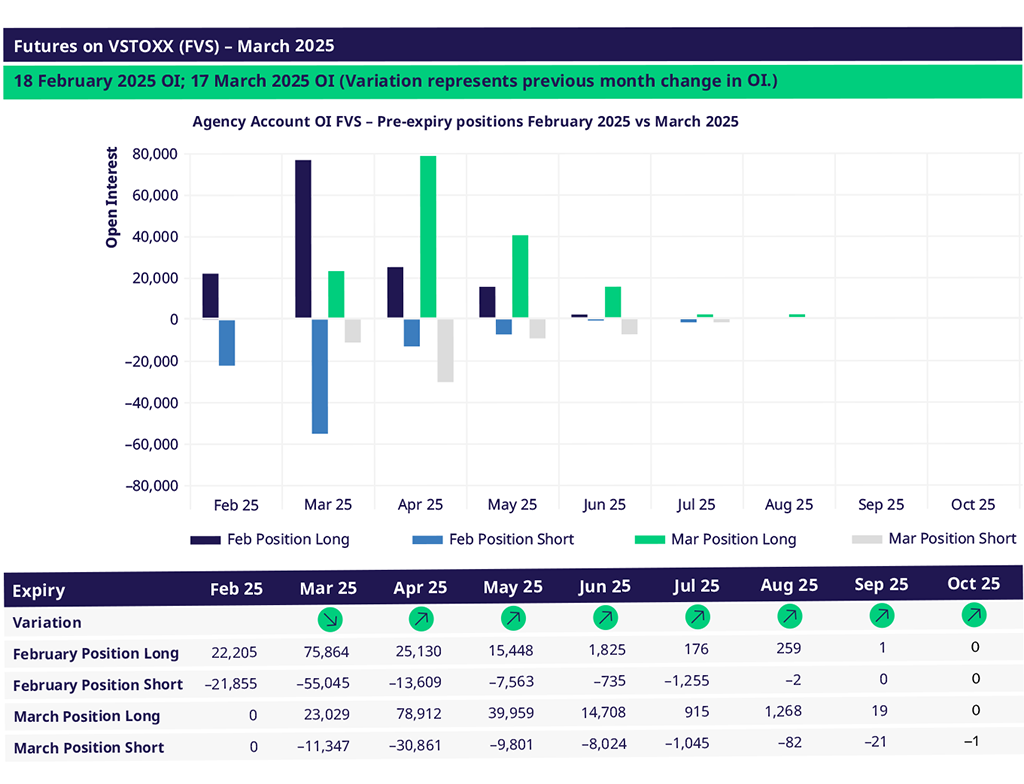Click the Mar 25 downward variation arrow
This screenshot has height=784, width=1024.
click(329, 620)
